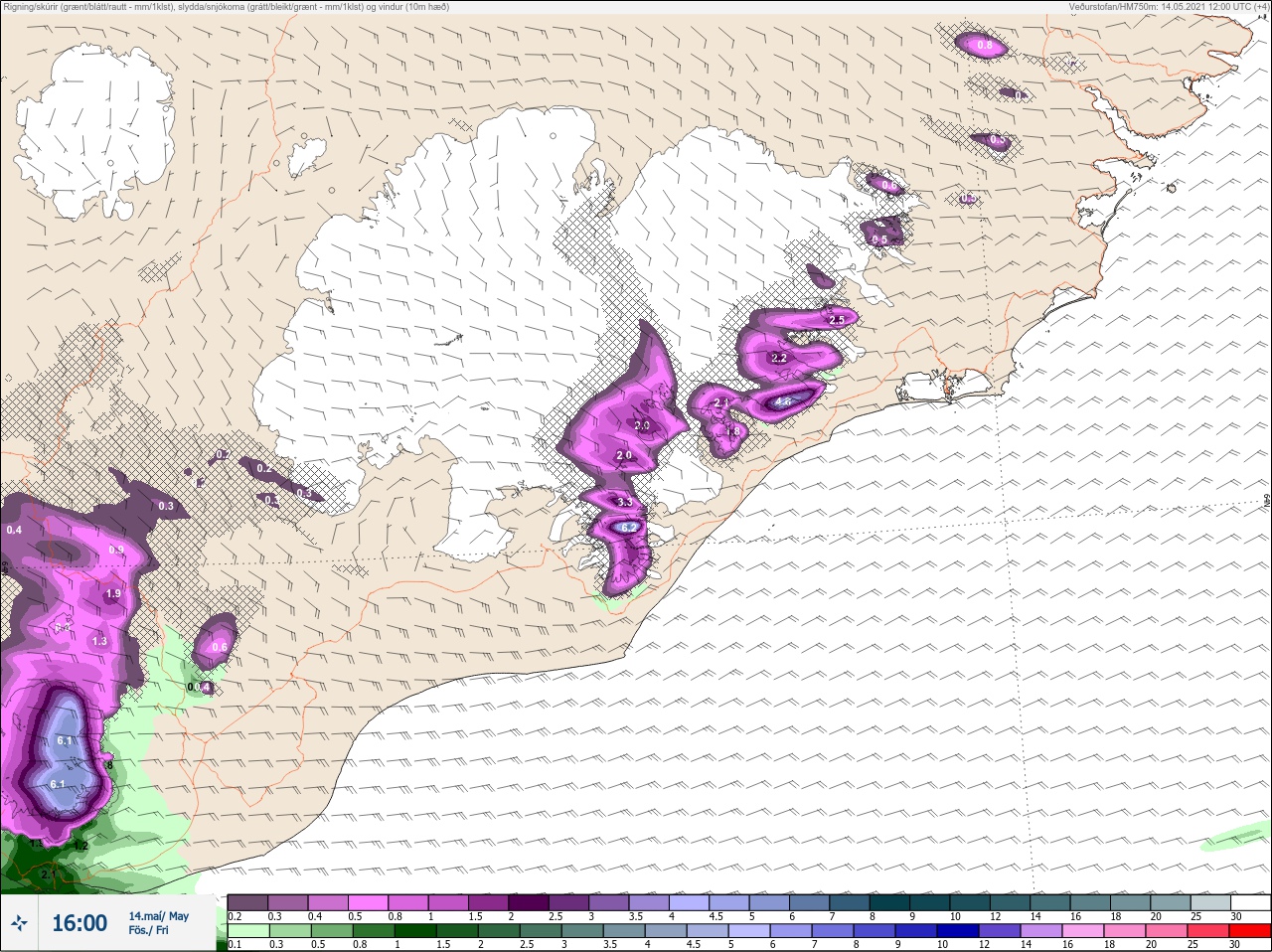Click the '0.1' legend scale label

235,944
